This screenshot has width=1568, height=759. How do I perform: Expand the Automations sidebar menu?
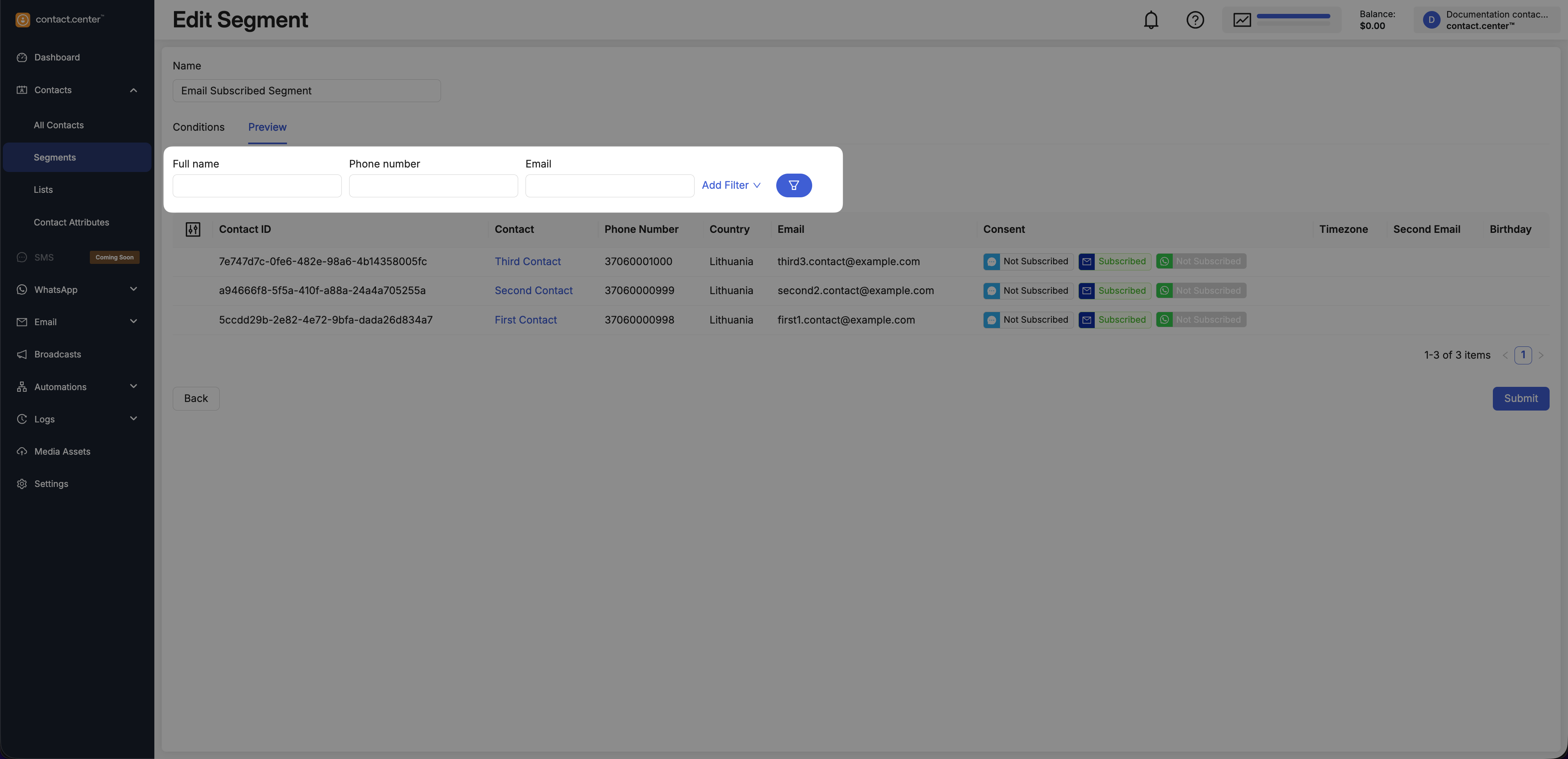click(133, 387)
